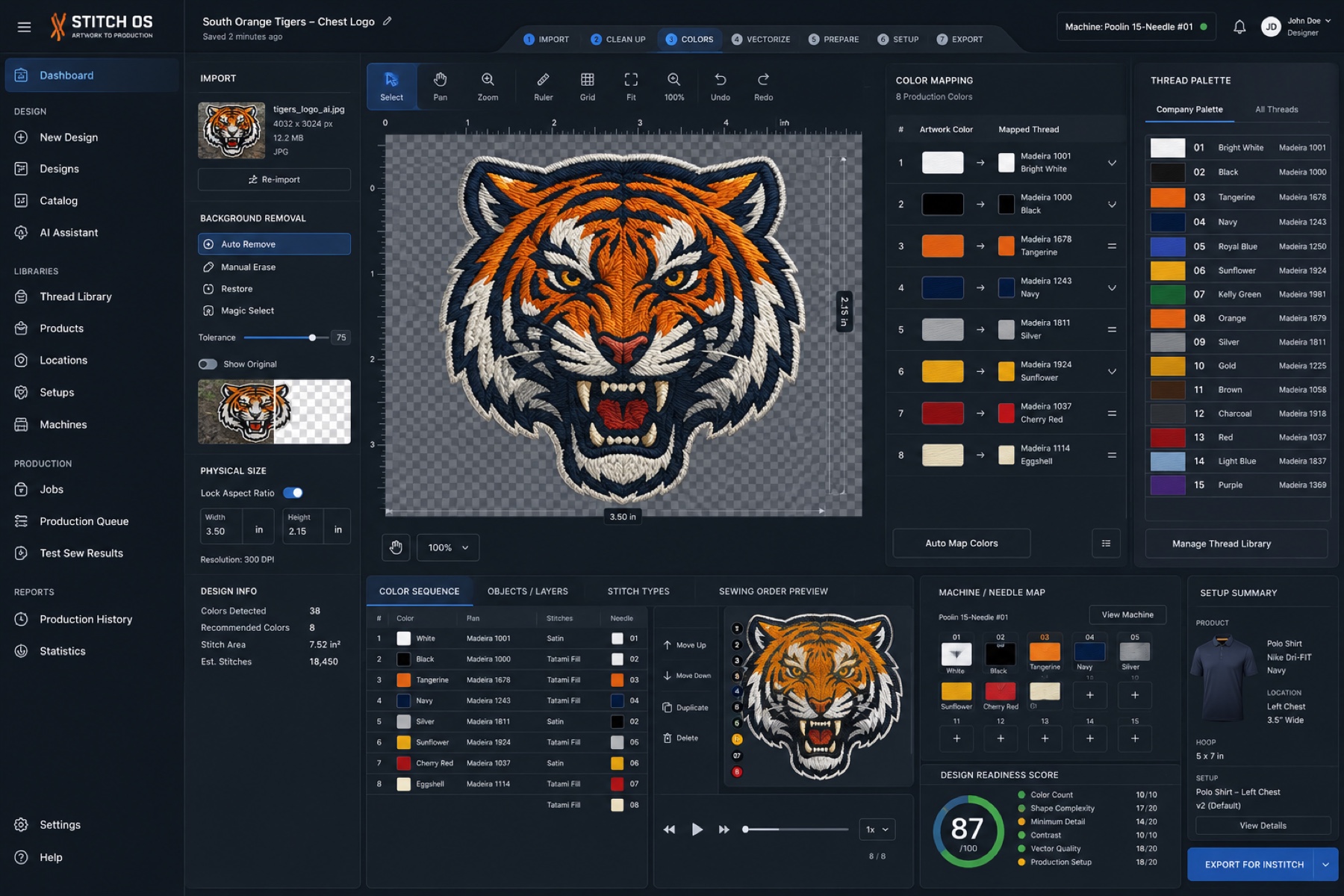
Task: Open Export for Instinct arrow dropdown
Action: tap(1326, 865)
